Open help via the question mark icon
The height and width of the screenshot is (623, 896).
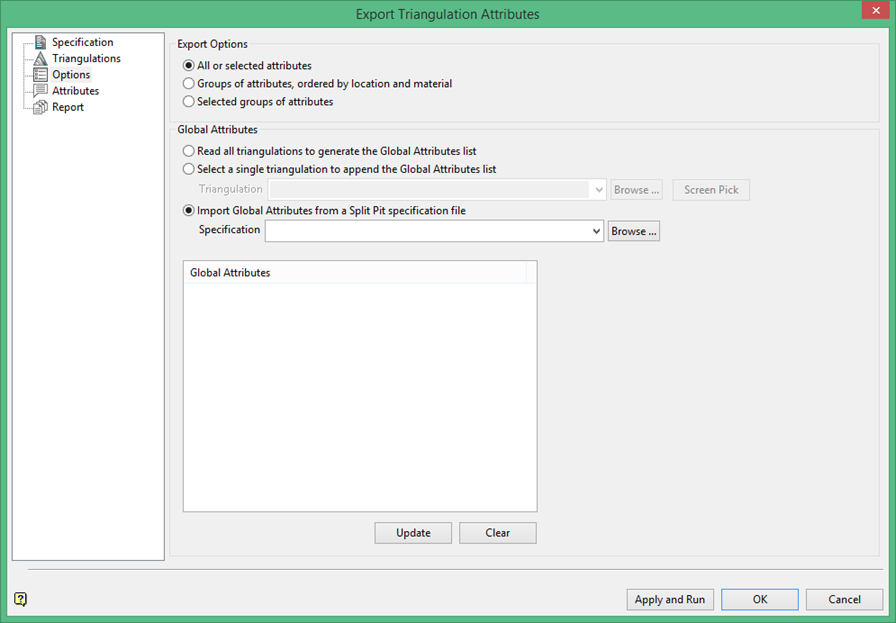click(20, 599)
